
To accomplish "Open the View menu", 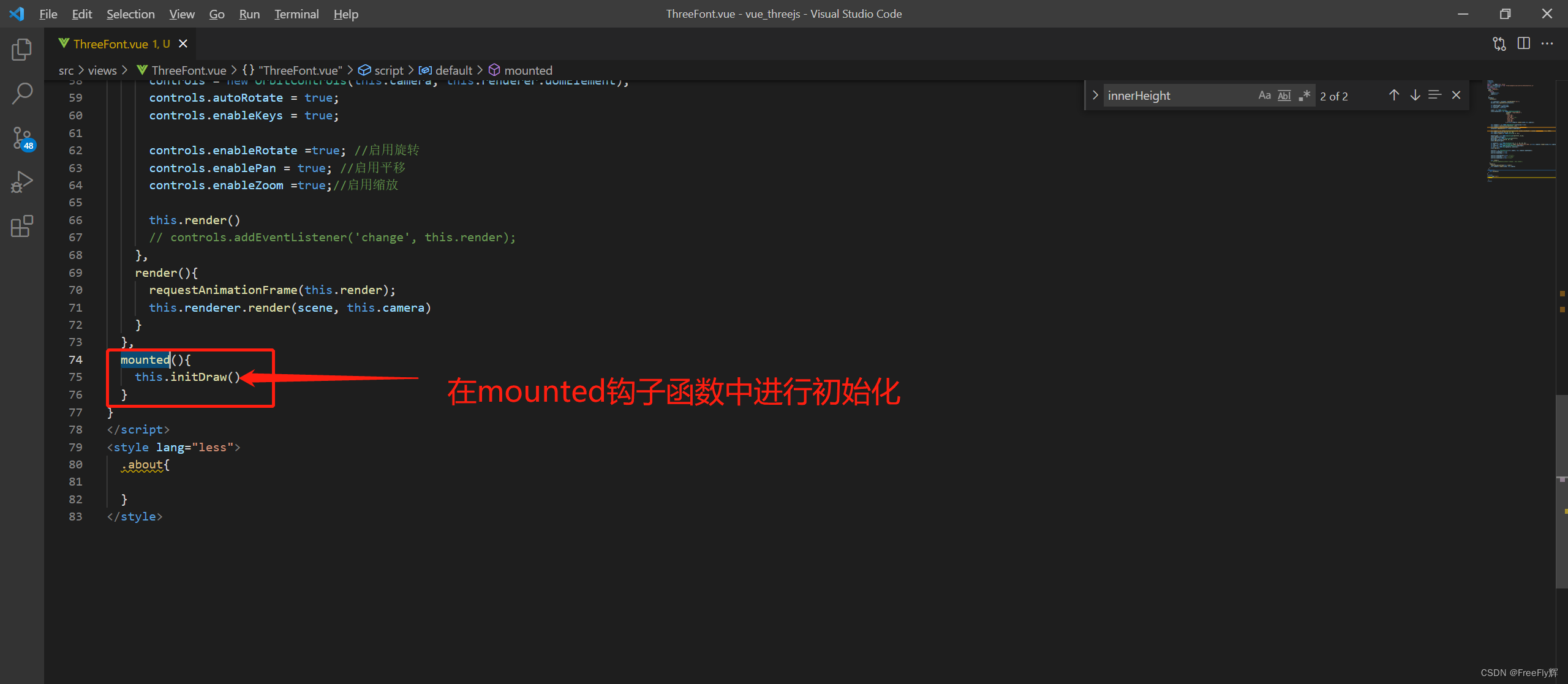I will click(x=182, y=13).
